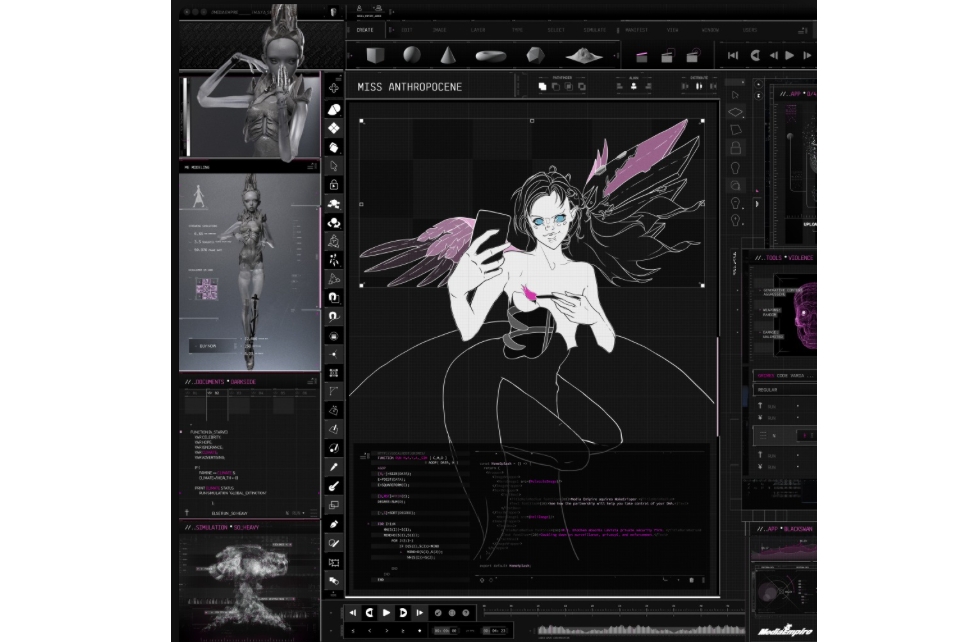Select the crop frame tool at toolbar bottom
The width and height of the screenshot is (970, 642).
[x=334, y=562]
